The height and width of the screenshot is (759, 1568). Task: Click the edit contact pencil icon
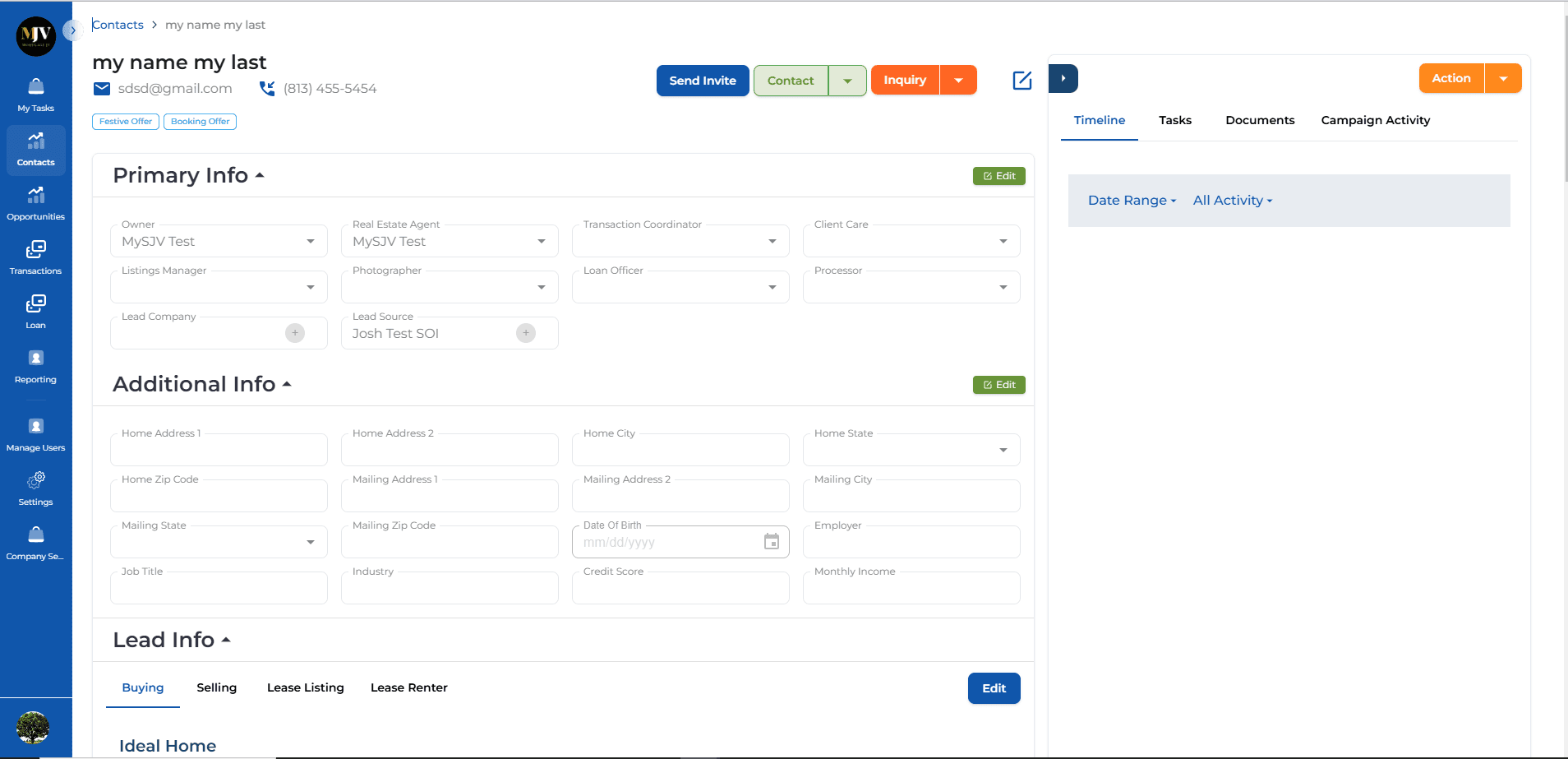click(x=1022, y=81)
